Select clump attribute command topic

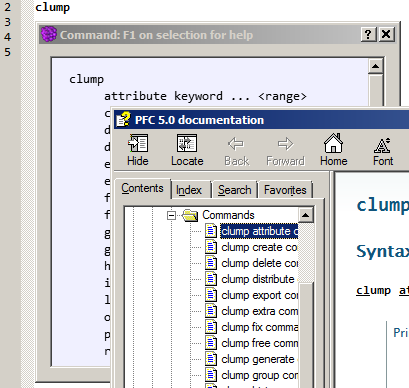coord(259,231)
